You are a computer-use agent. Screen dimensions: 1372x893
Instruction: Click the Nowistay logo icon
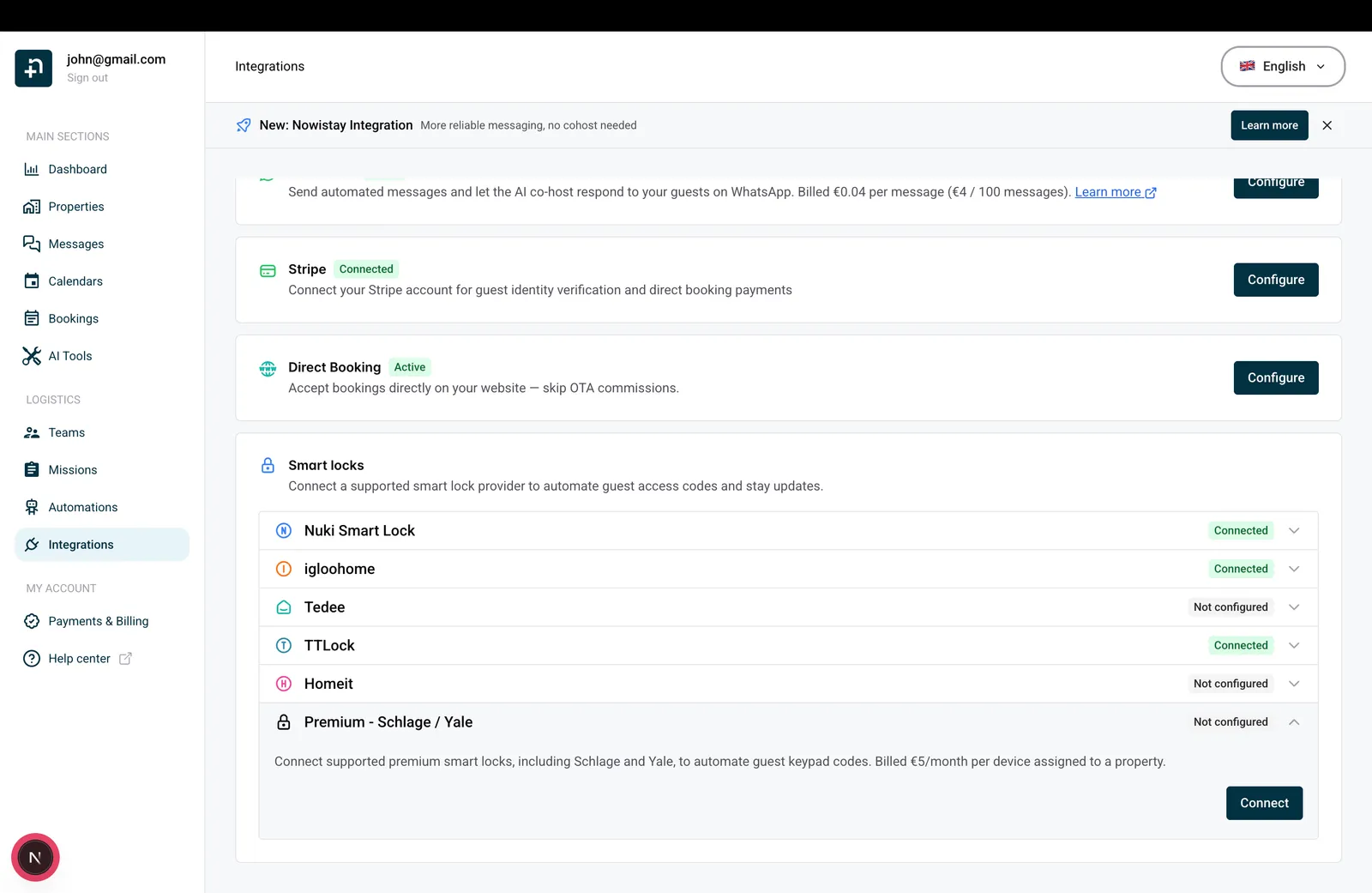pyautogui.click(x=33, y=69)
